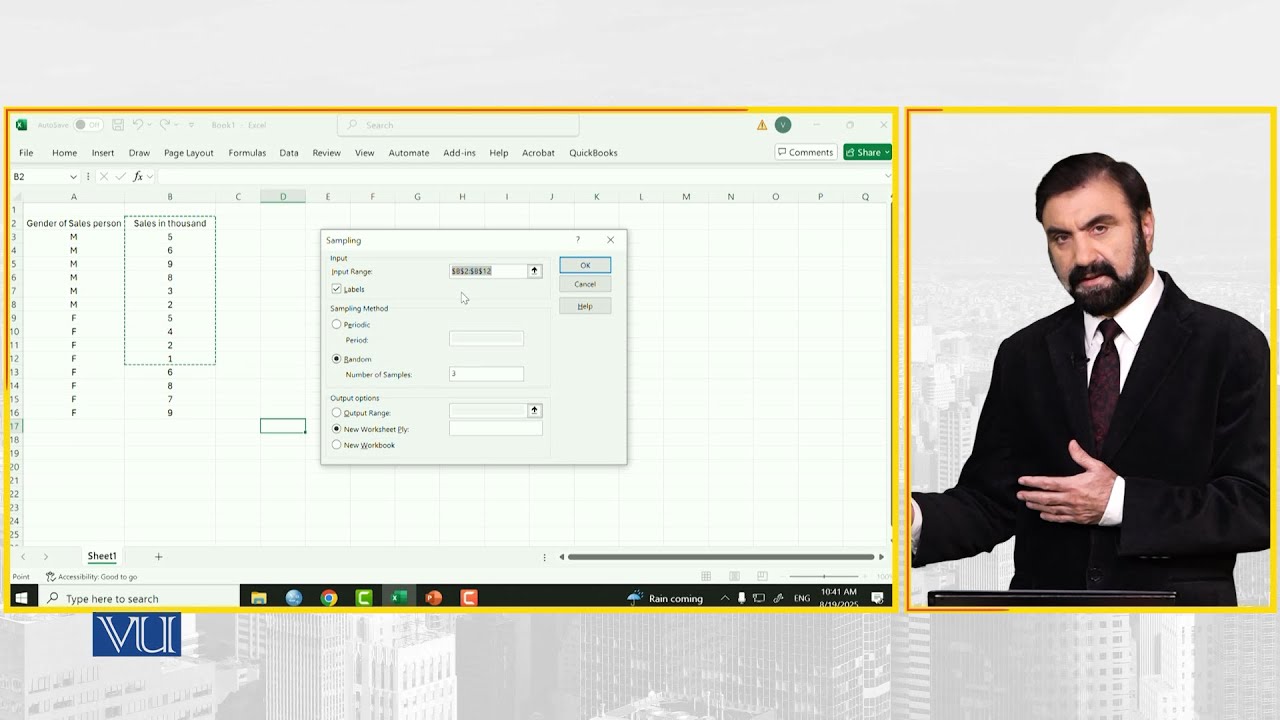The width and height of the screenshot is (1280, 720).
Task: Click the Help button in Sampling dialog
Action: pos(585,306)
